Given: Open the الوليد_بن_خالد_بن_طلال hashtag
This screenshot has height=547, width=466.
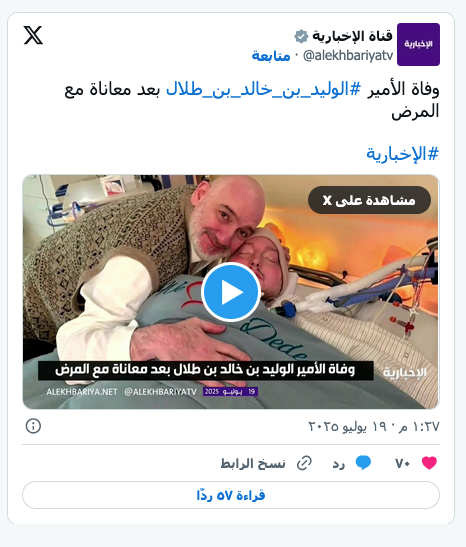Looking at the screenshot, I should coord(263,90).
